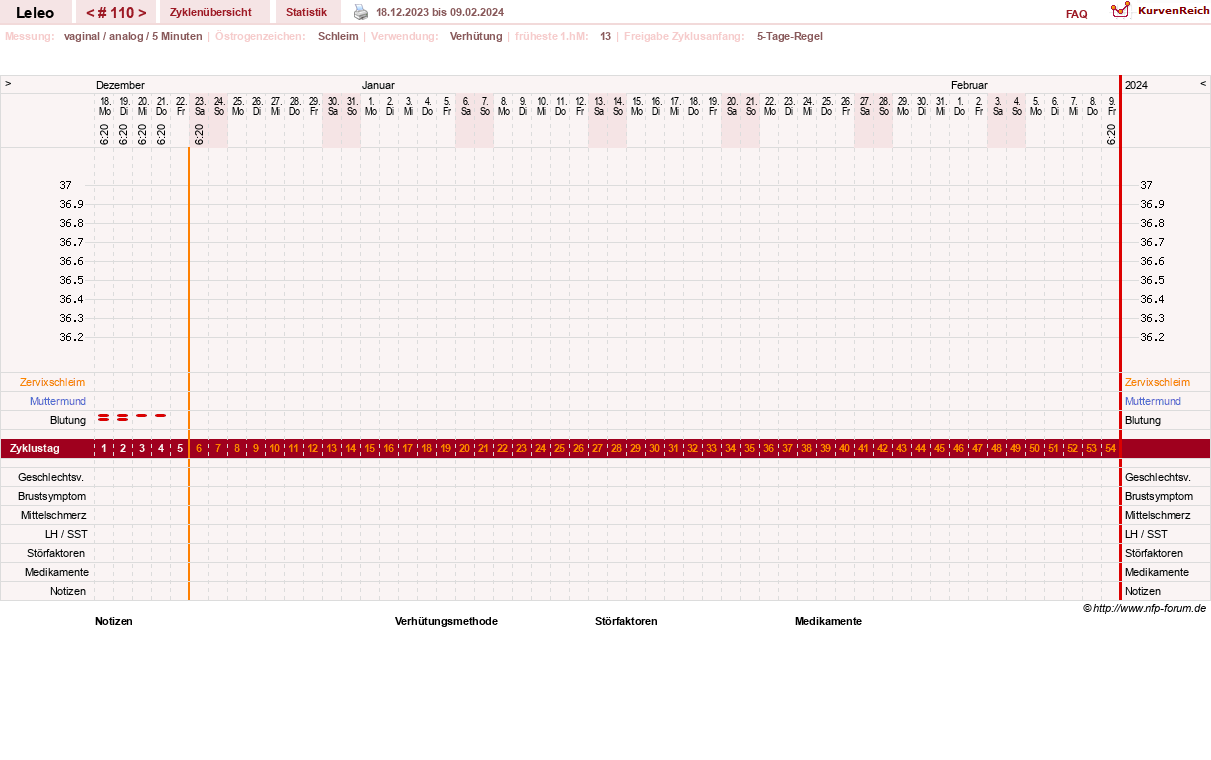Open the nfp-forum.de copyright link
Image resolution: width=1211 pixels, height=760 pixels.
pos(1144,608)
